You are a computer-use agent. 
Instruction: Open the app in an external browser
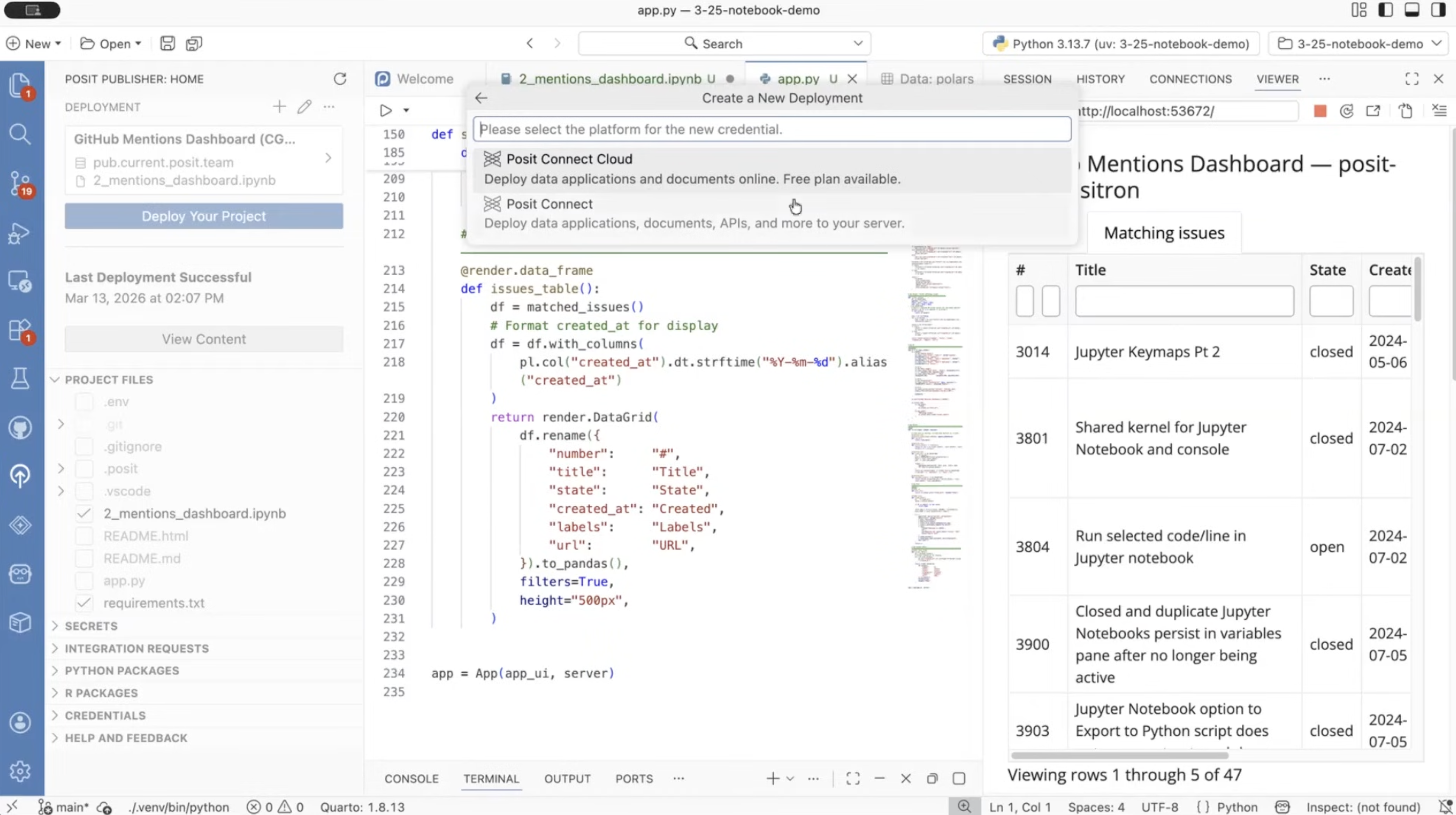[1373, 111]
